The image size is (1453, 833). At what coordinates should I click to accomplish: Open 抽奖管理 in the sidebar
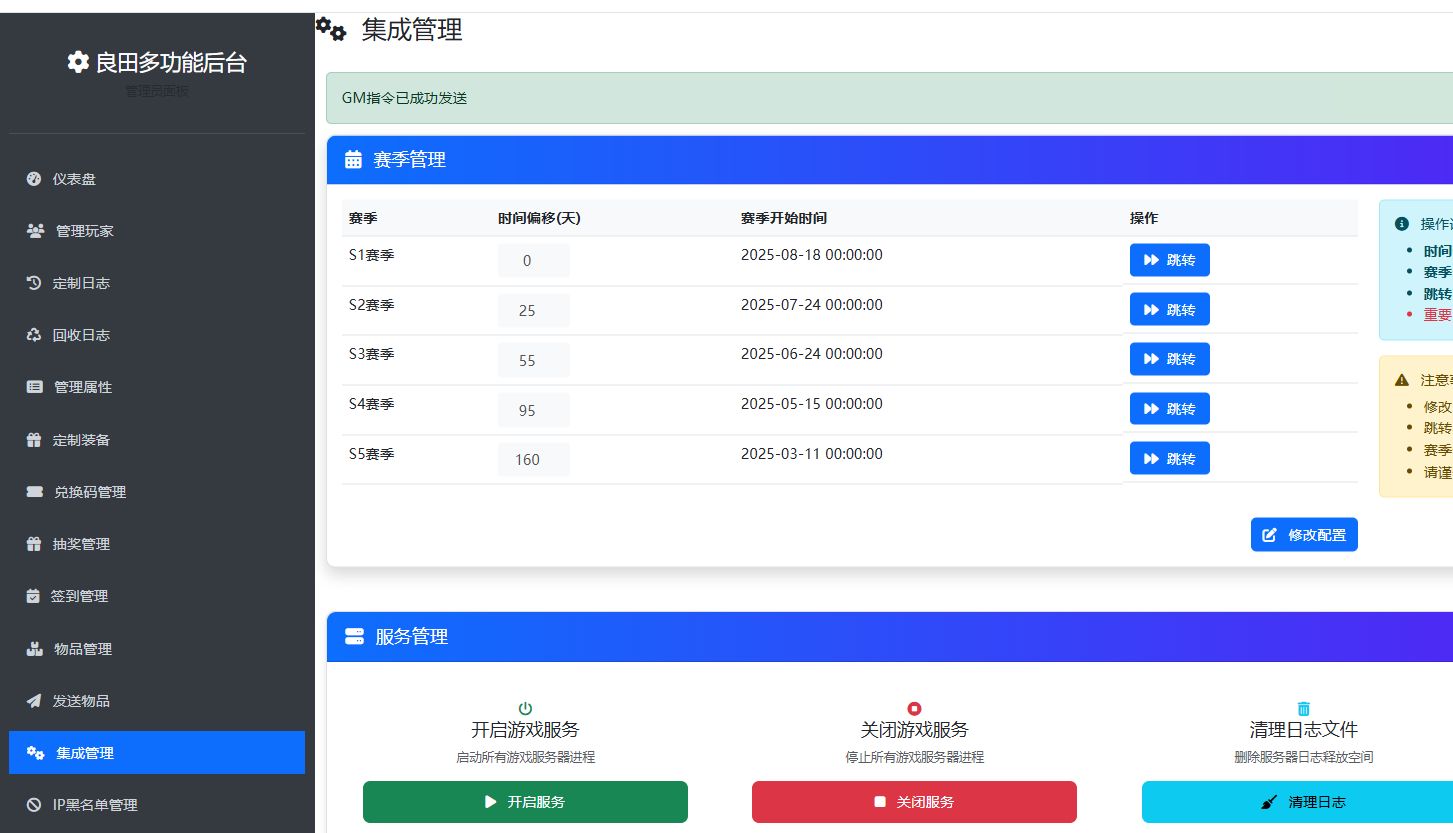80,544
